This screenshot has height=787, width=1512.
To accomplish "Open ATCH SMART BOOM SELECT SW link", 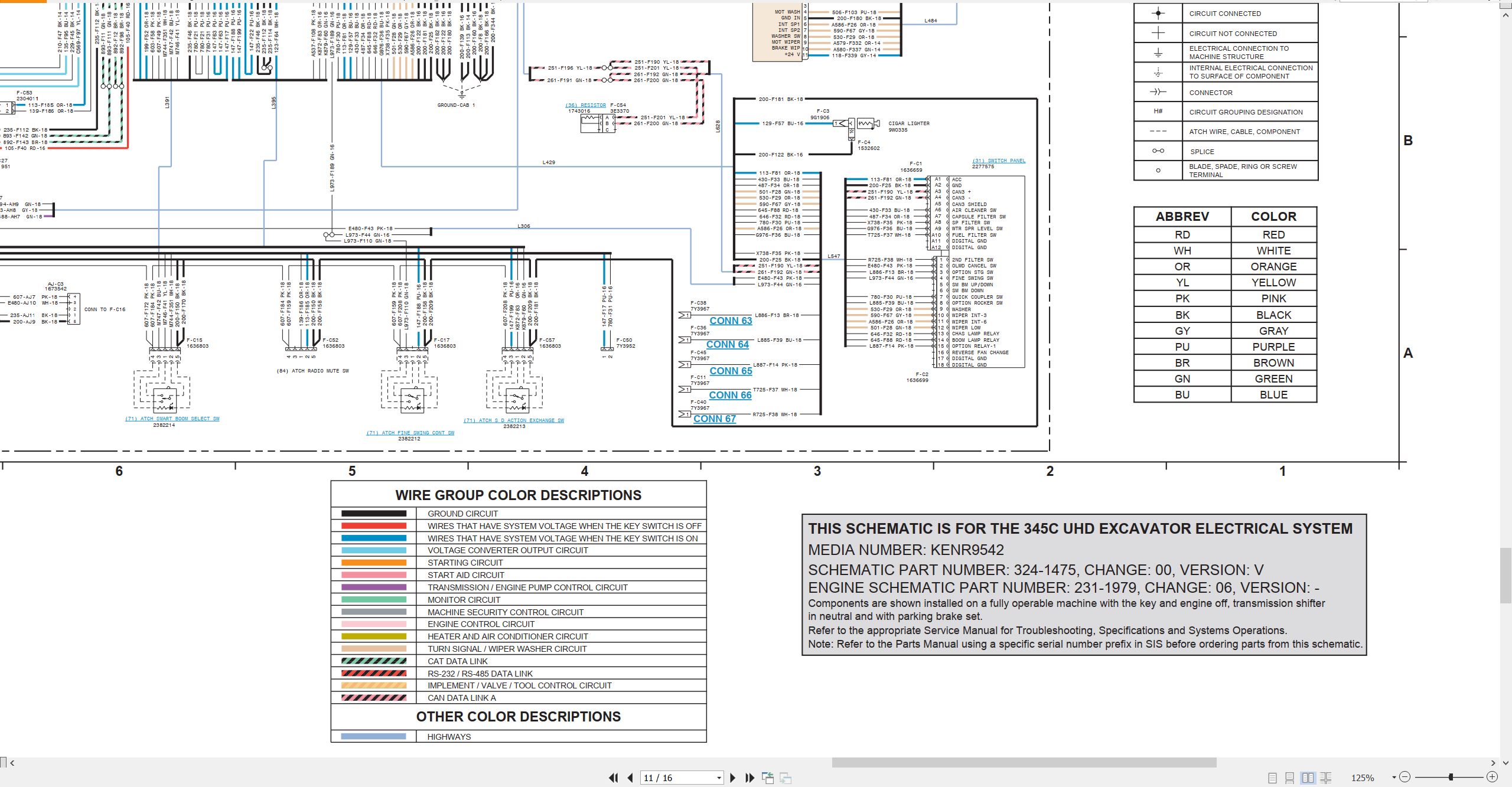I will click(x=172, y=419).
